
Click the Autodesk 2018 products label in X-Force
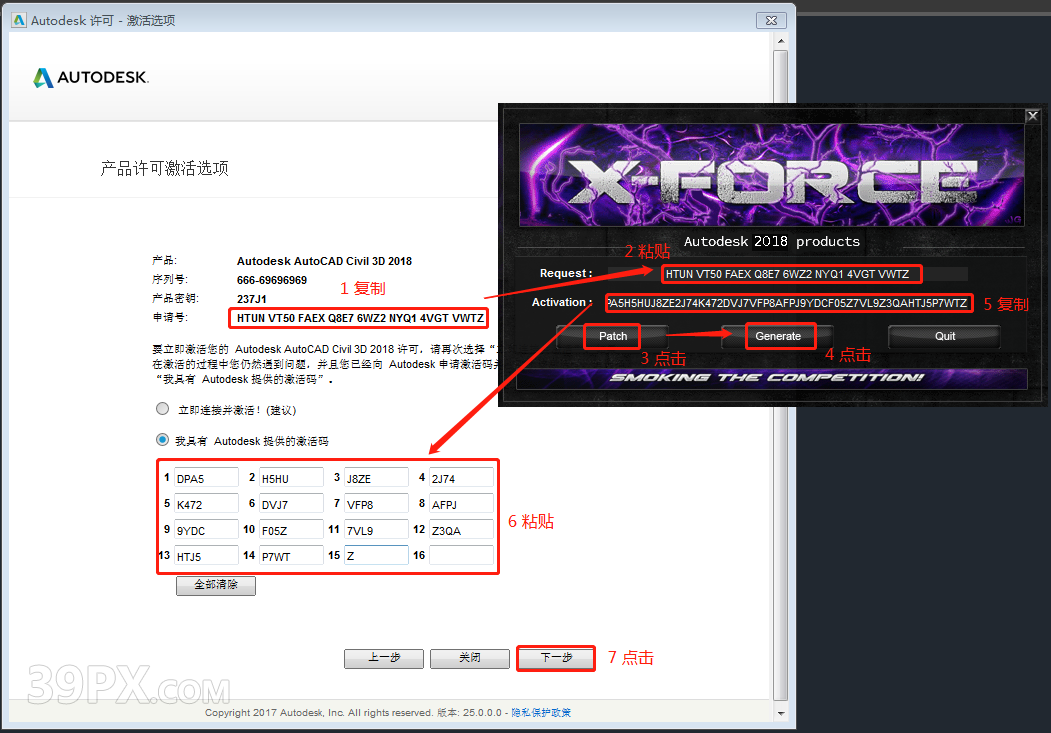pos(771,241)
